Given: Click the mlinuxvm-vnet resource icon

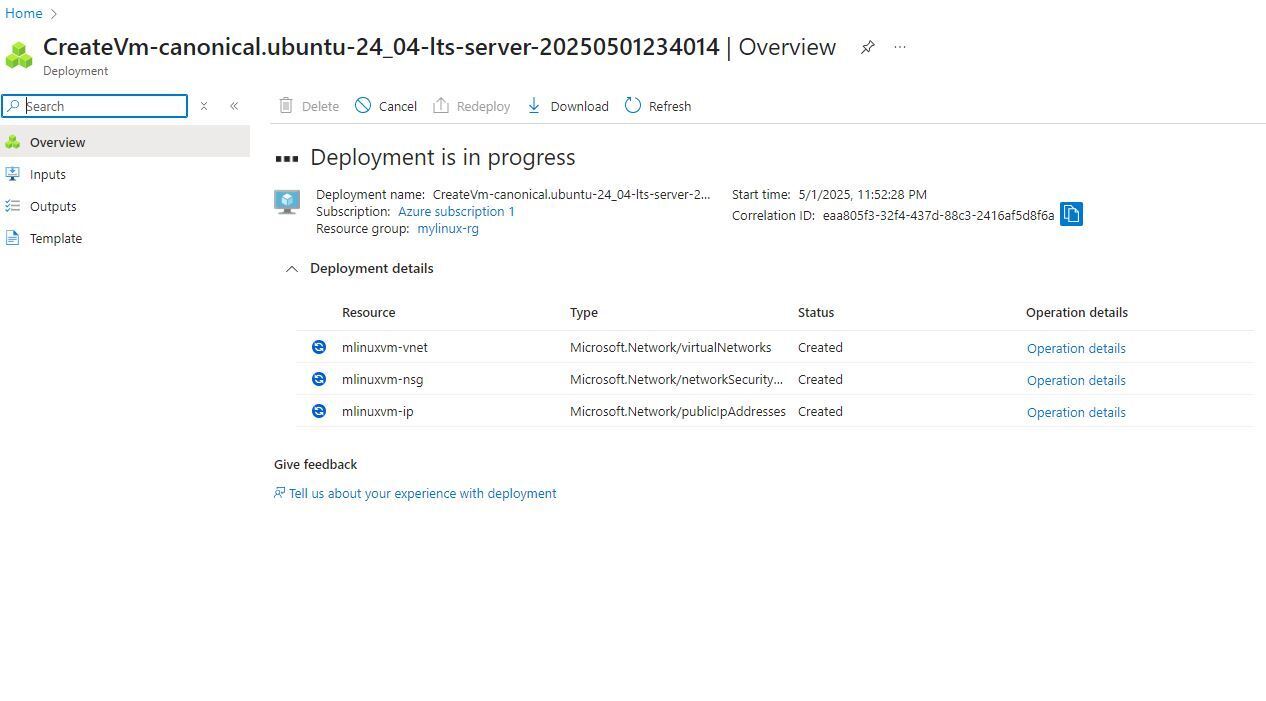Looking at the screenshot, I should [319, 347].
